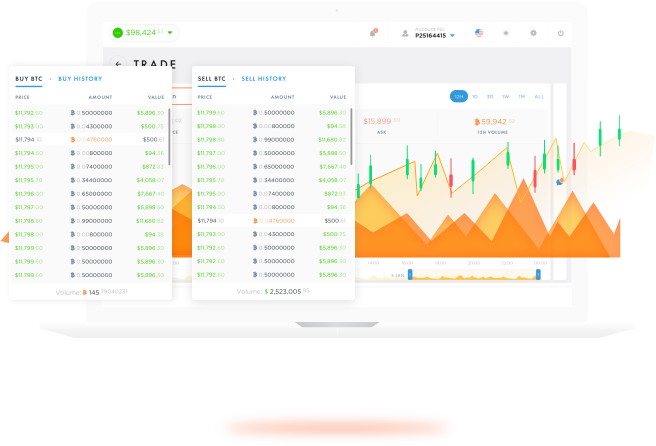
Task: Switch to the Buy History tab
Action: [x=79, y=78]
